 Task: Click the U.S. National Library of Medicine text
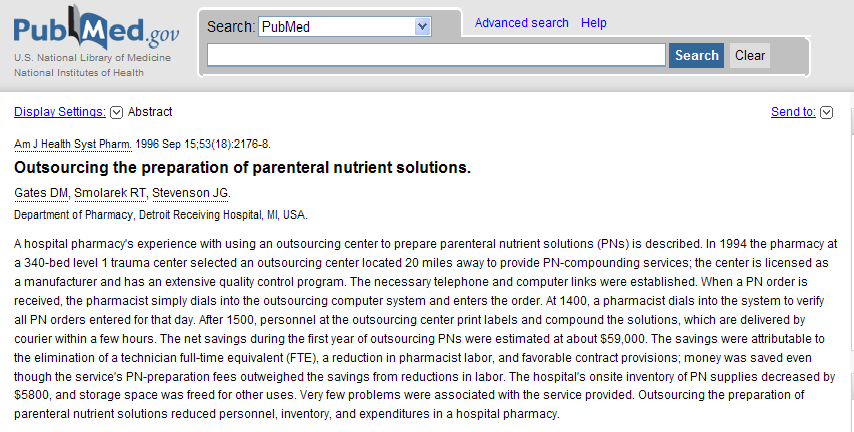[93, 58]
